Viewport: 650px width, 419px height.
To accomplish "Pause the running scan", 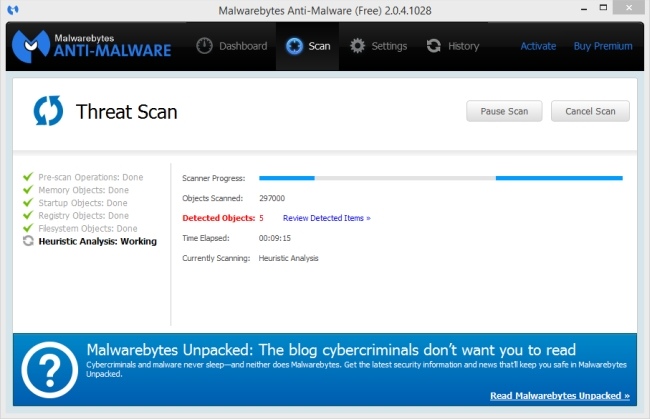I will [504, 111].
